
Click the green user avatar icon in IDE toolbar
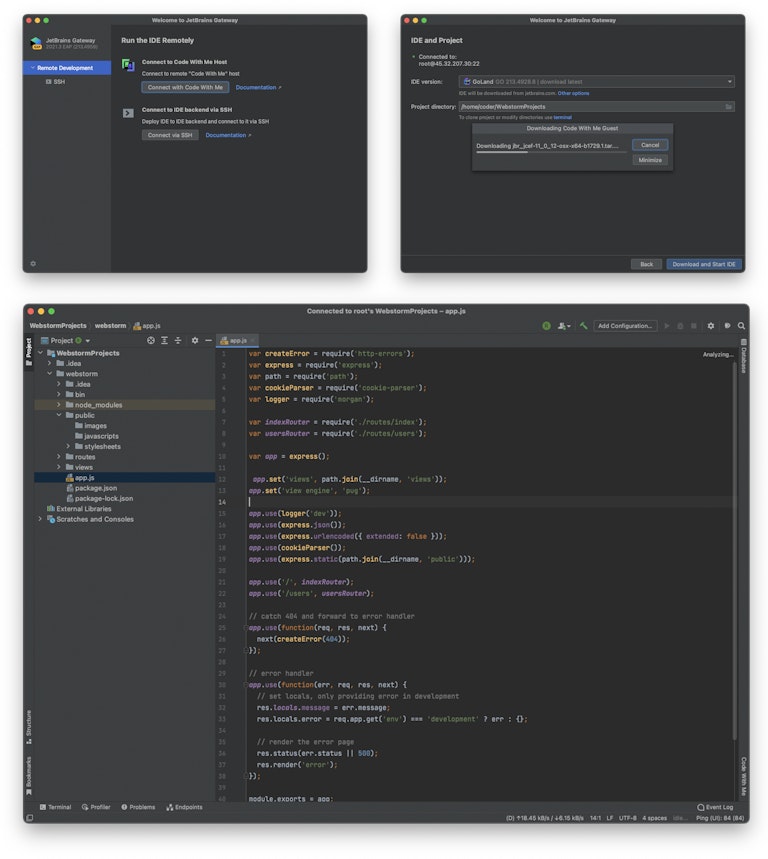[x=546, y=325]
